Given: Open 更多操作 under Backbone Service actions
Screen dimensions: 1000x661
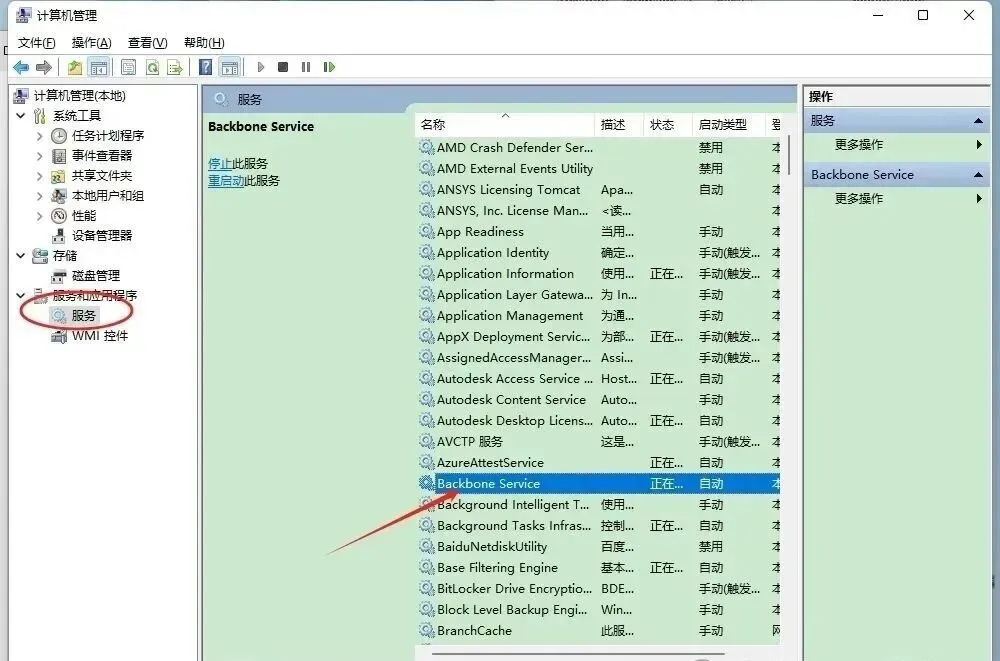Looking at the screenshot, I should point(858,198).
